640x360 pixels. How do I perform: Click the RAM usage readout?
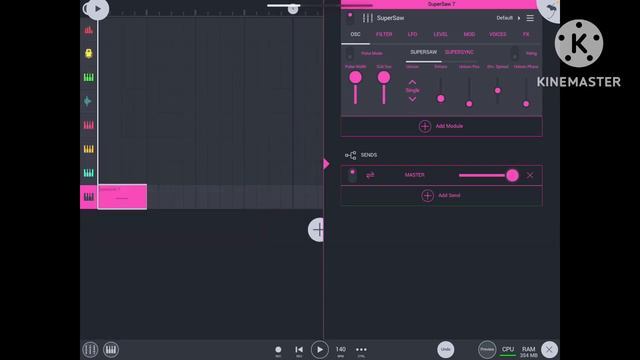pos(529,352)
